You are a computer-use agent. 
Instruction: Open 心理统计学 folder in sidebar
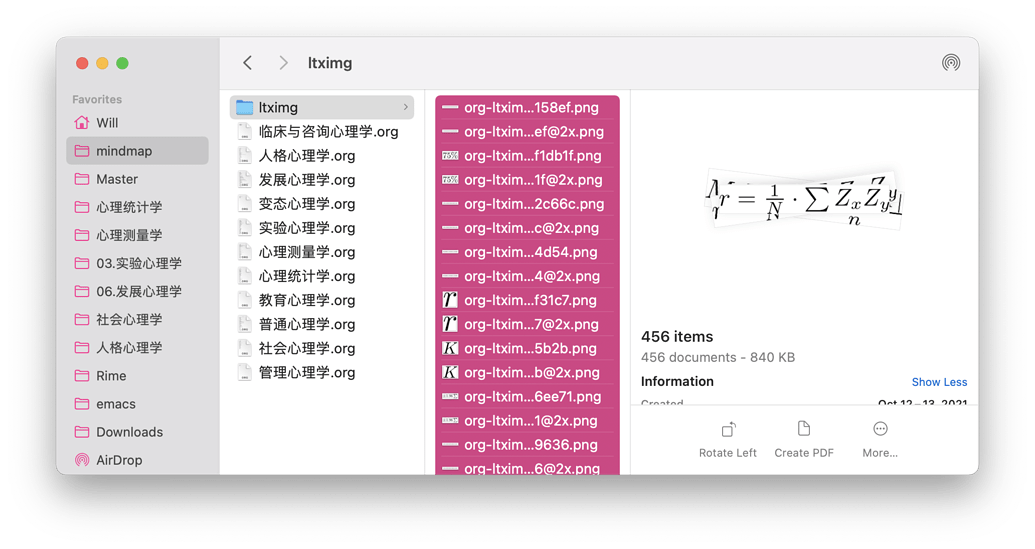point(137,207)
